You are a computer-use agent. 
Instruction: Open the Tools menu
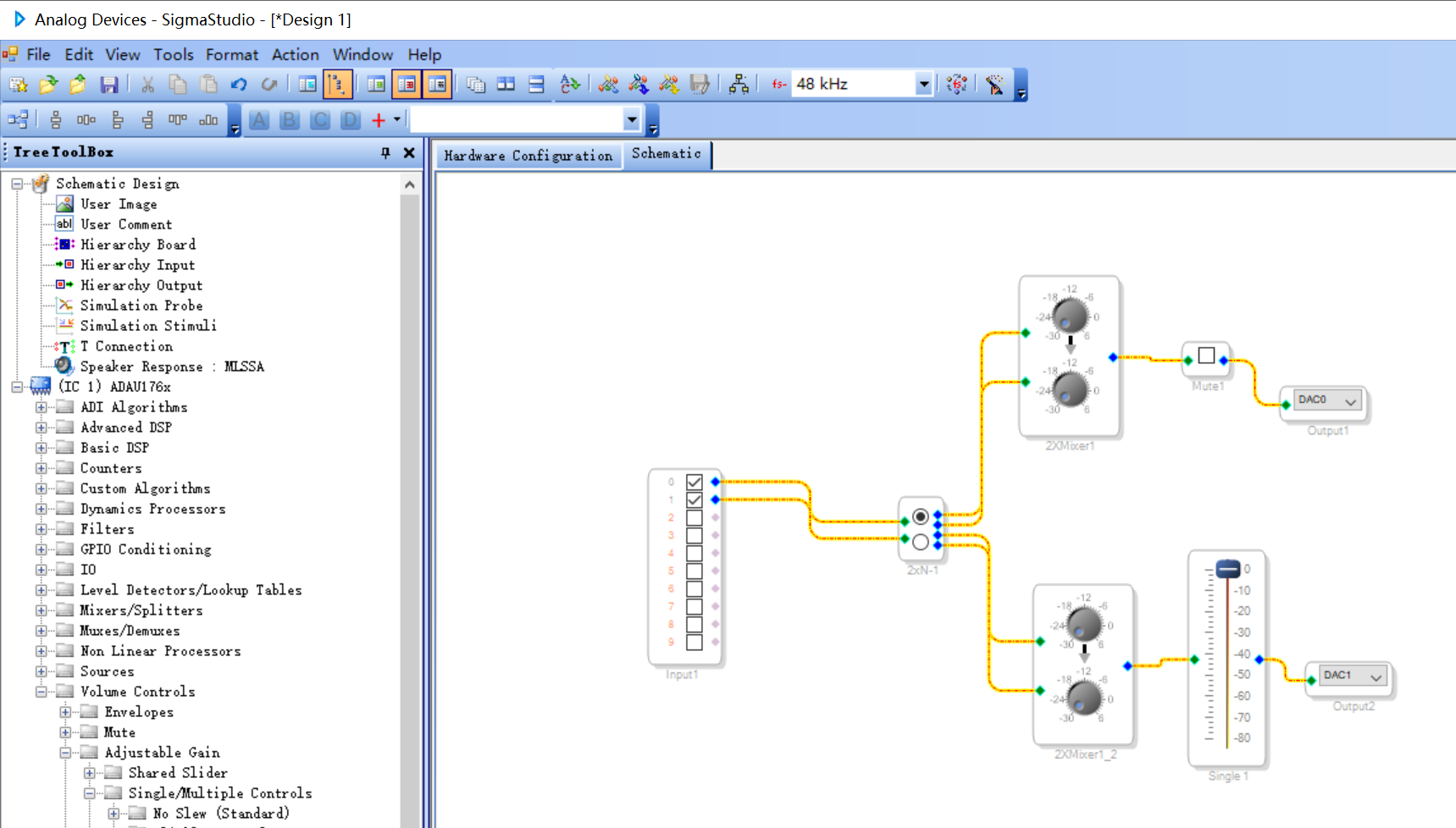(x=174, y=54)
